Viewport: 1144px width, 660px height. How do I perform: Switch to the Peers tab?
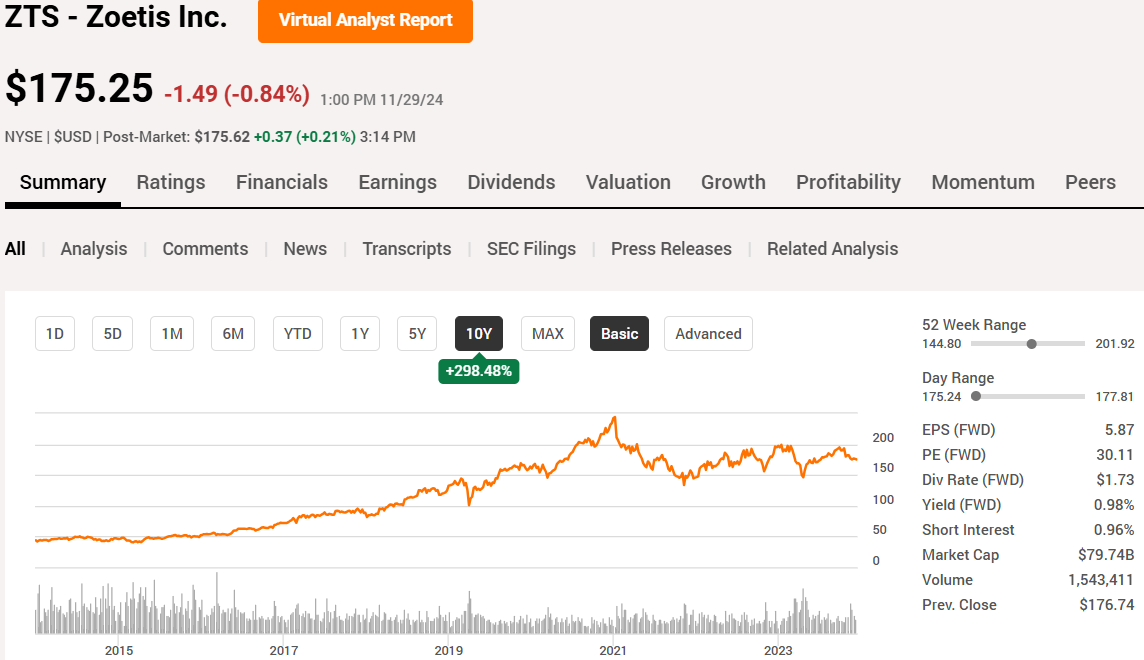click(x=1090, y=182)
